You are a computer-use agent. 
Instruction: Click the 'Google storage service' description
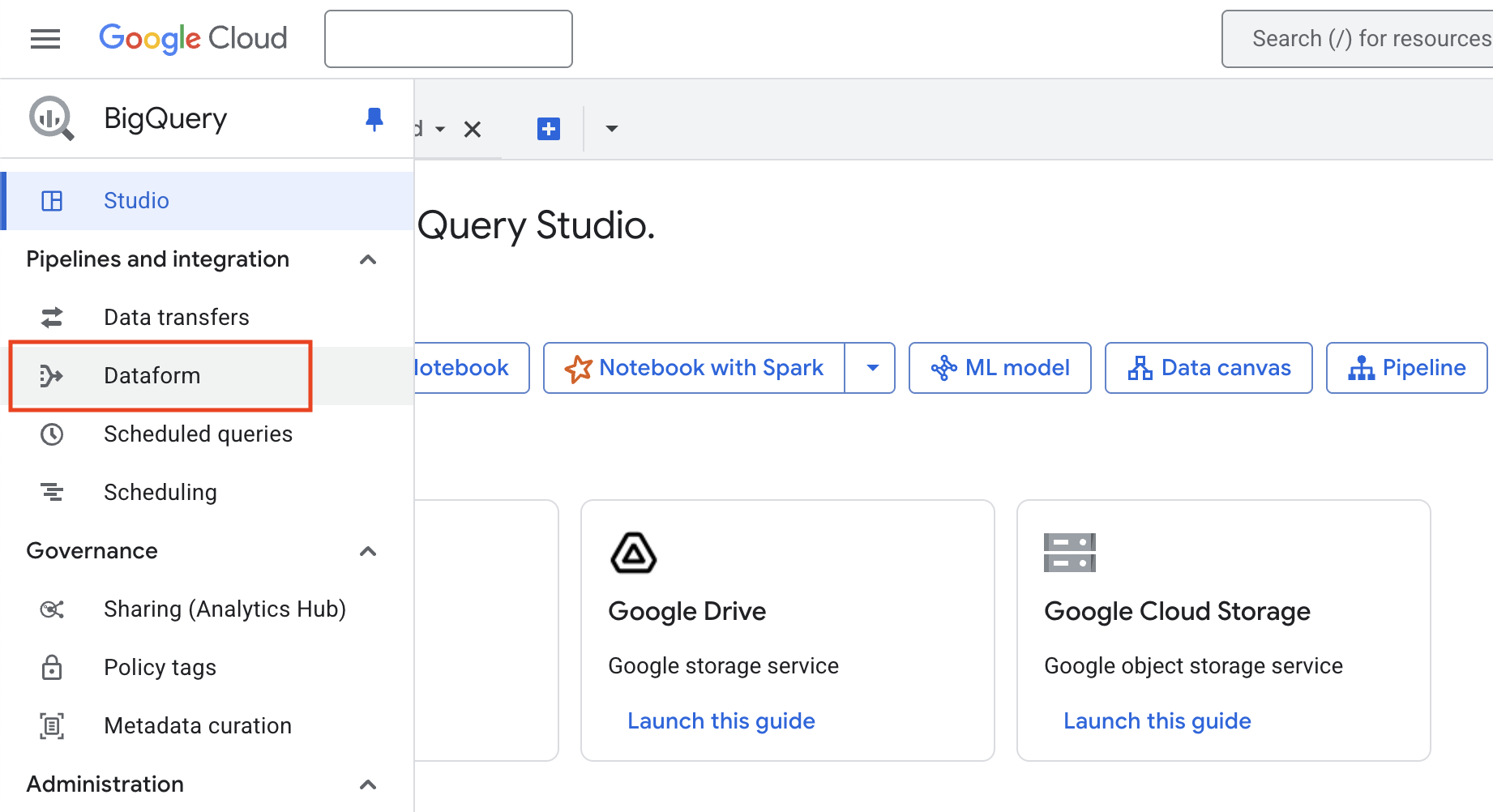tap(724, 665)
